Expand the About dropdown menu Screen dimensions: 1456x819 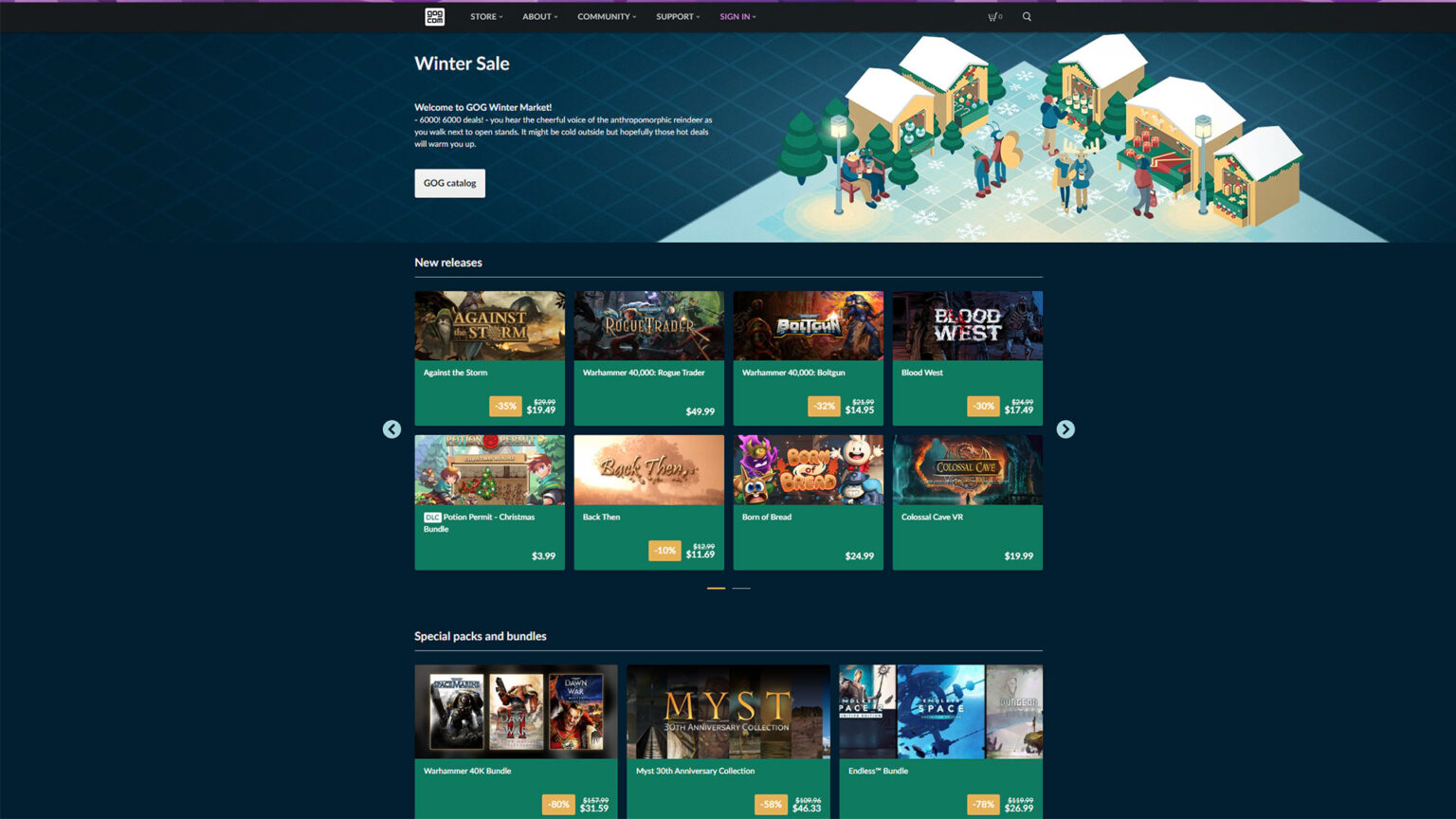point(539,16)
